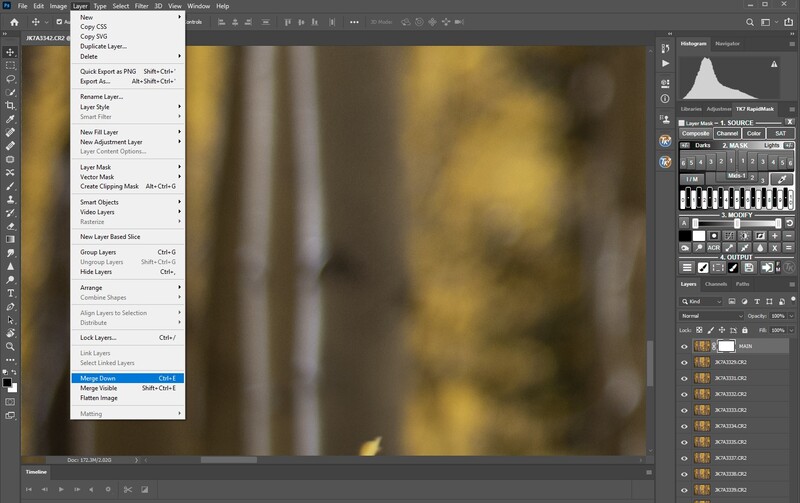
Task: Click the SAT source button
Action: [780, 133]
